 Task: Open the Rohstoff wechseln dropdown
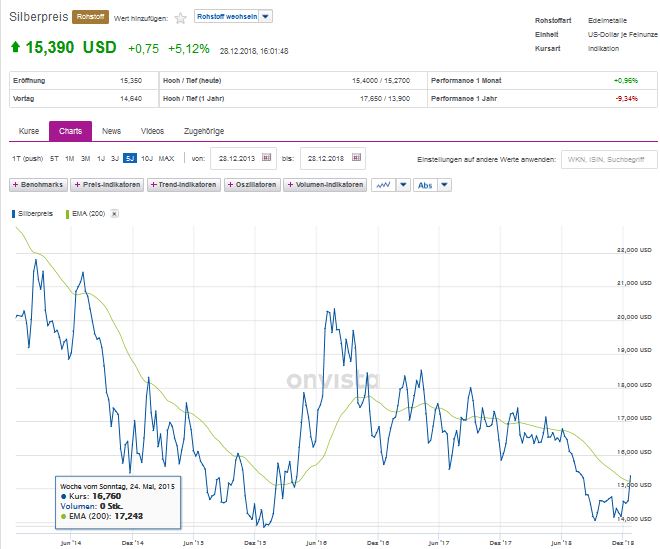tap(232, 17)
